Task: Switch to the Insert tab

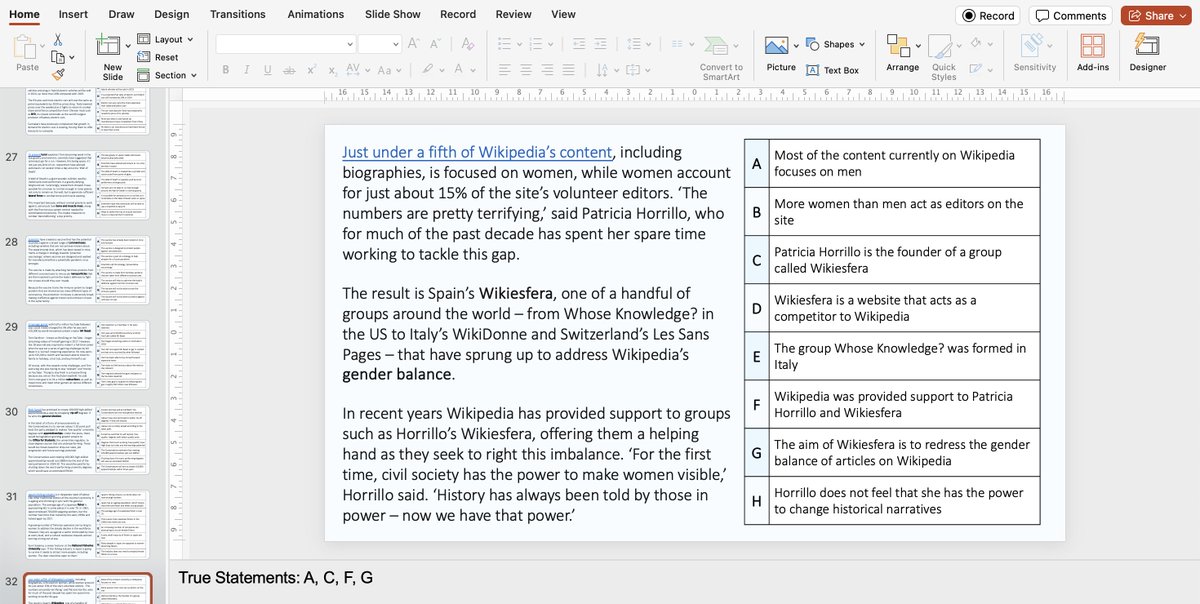Action: click(73, 14)
